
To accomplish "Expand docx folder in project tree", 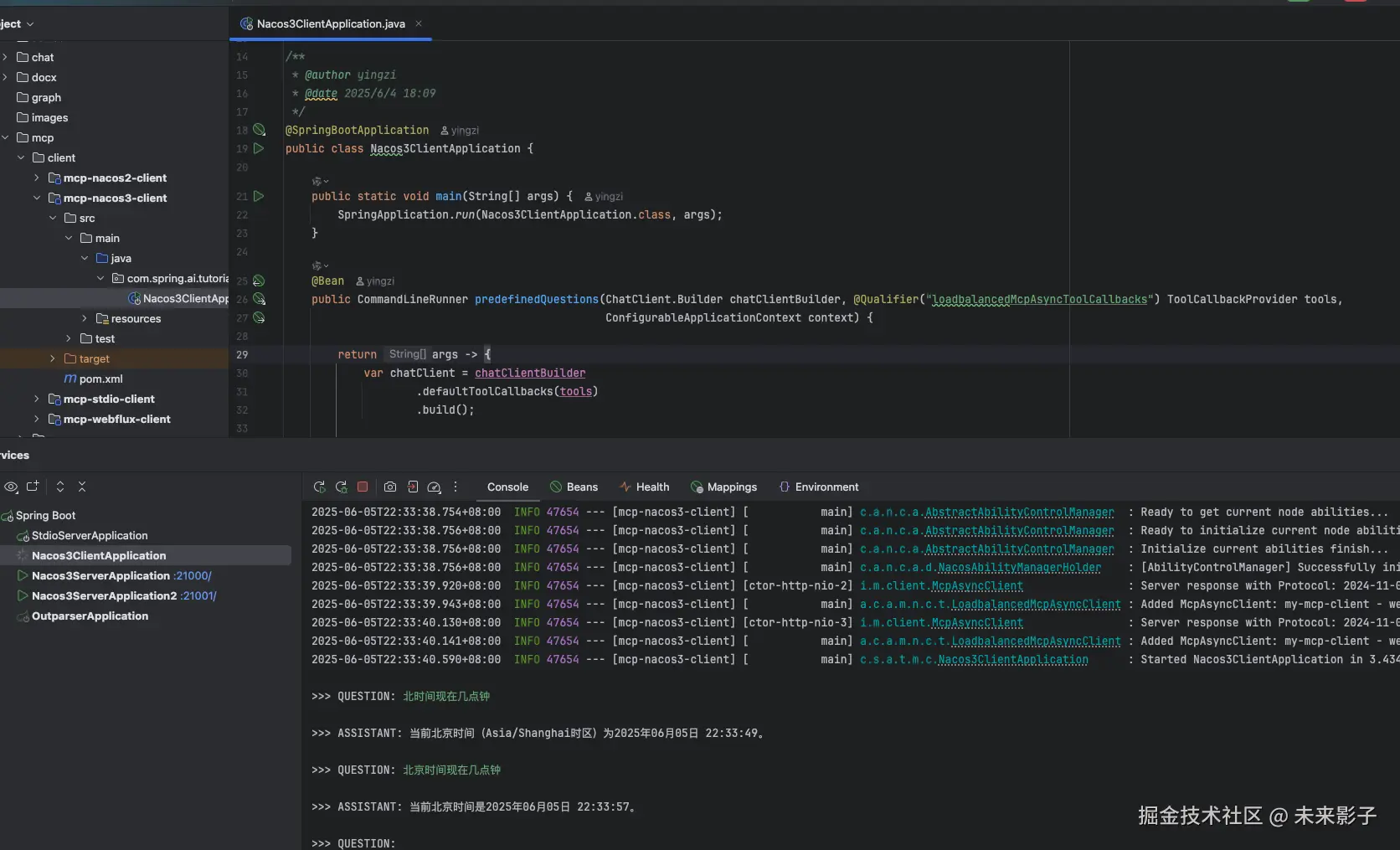I will [x=6, y=77].
